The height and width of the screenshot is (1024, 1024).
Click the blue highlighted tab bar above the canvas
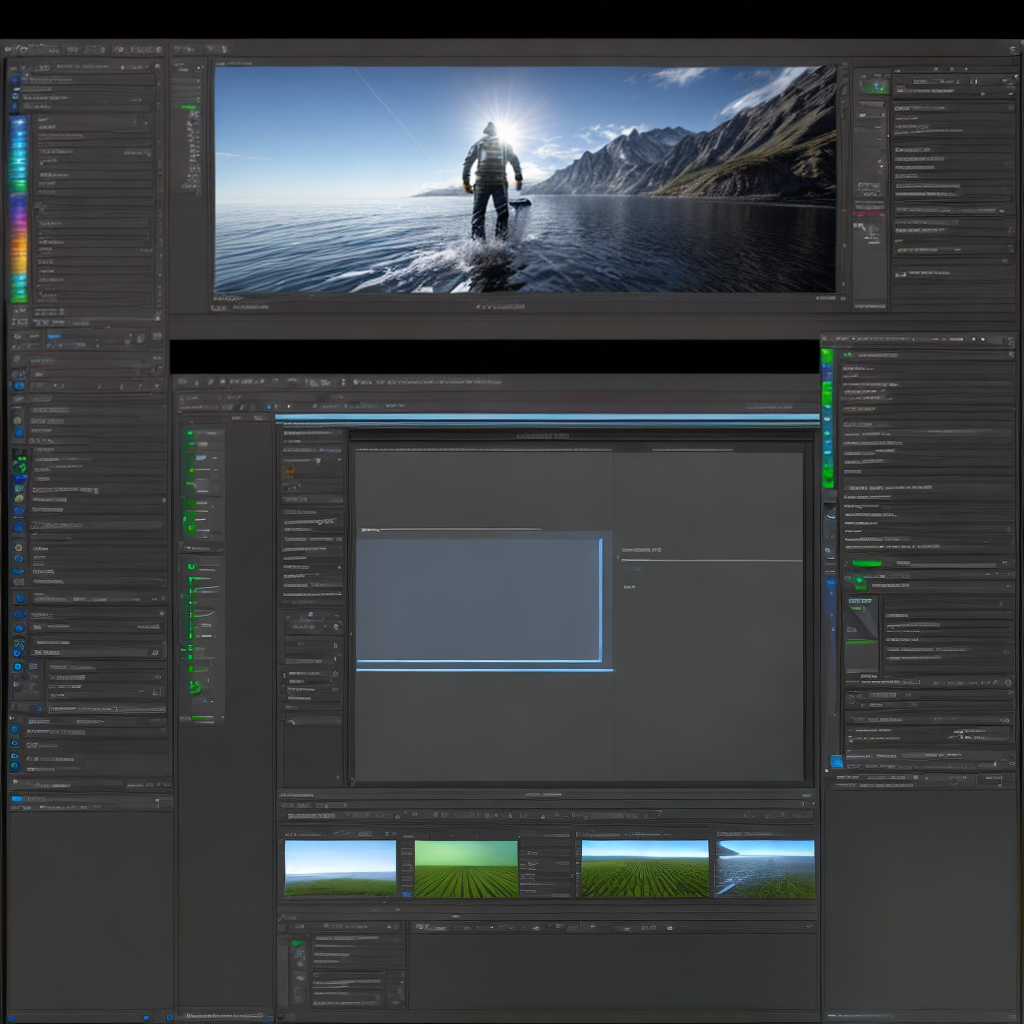(547, 418)
